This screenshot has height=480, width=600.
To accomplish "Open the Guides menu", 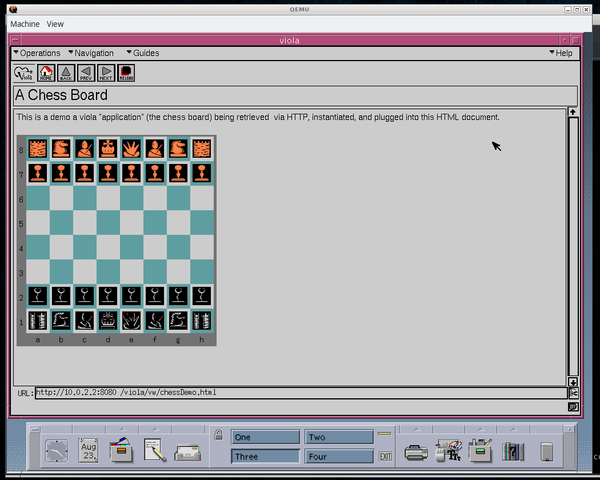I will pos(143,53).
